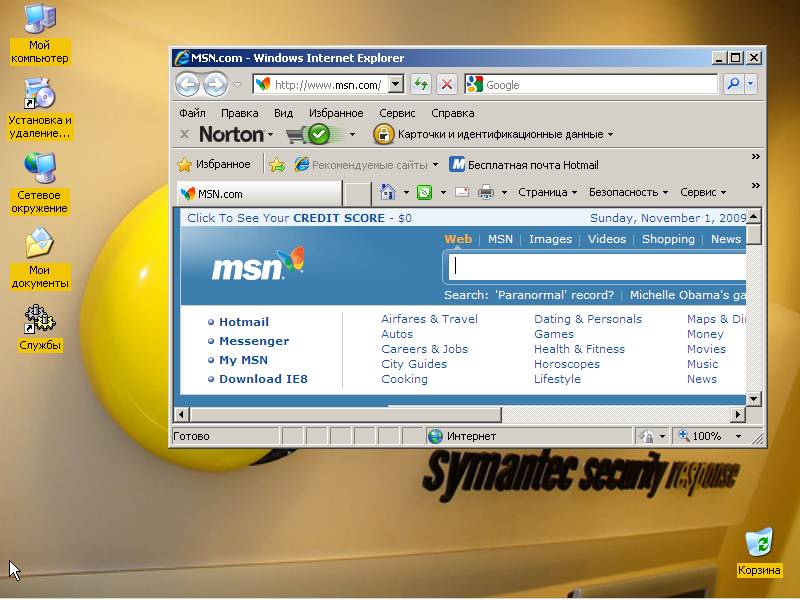Image resolution: width=800 pixels, height=600 pixels.
Task: Switch to Images search tab on MSN
Action: click(551, 239)
